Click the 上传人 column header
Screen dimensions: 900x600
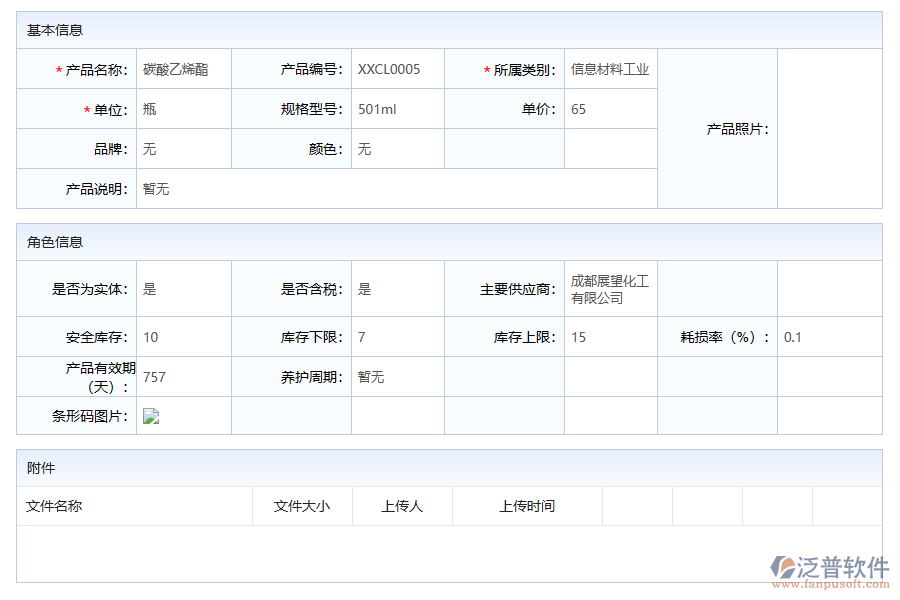tap(402, 506)
